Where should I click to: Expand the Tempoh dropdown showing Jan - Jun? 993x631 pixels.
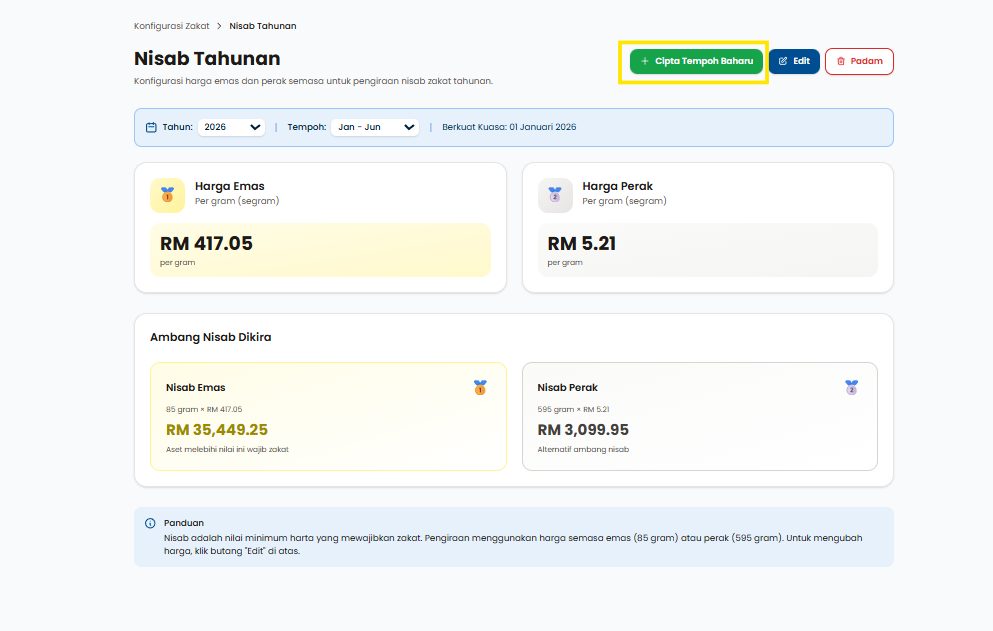(x=375, y=127)
